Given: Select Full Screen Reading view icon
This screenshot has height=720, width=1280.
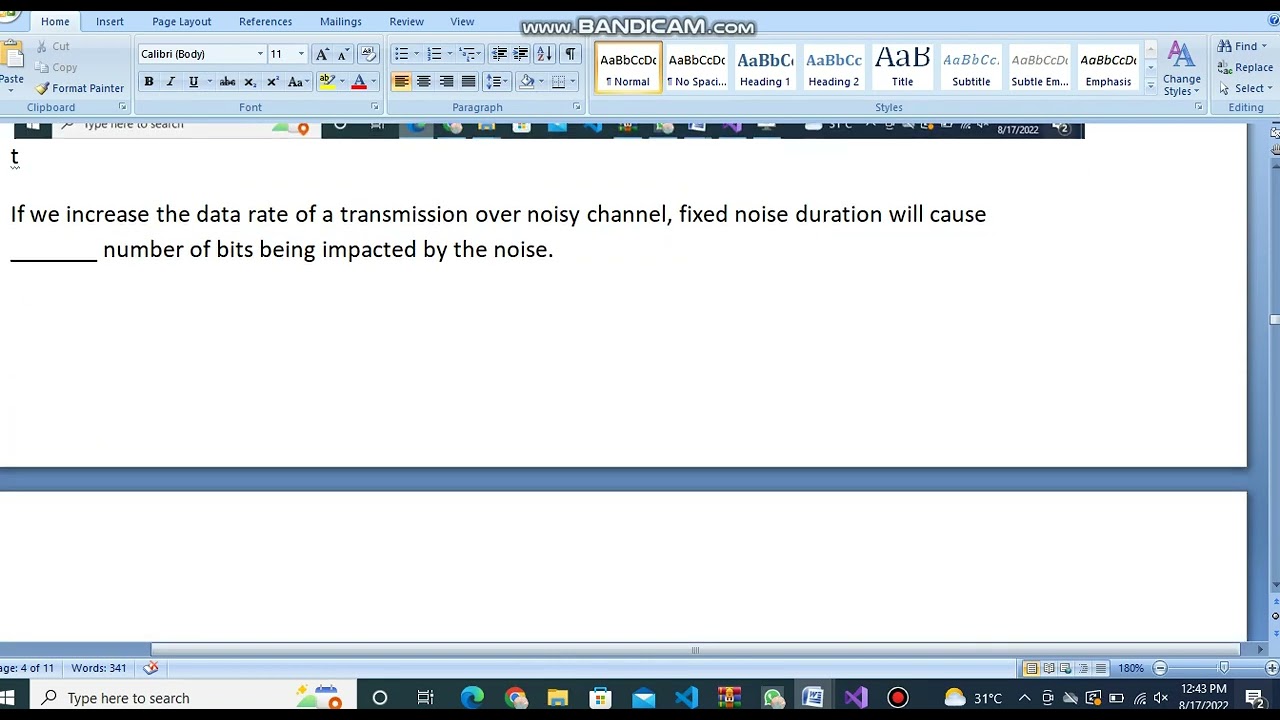Looking at the screenshot, I should click(x=1048, y=668).
